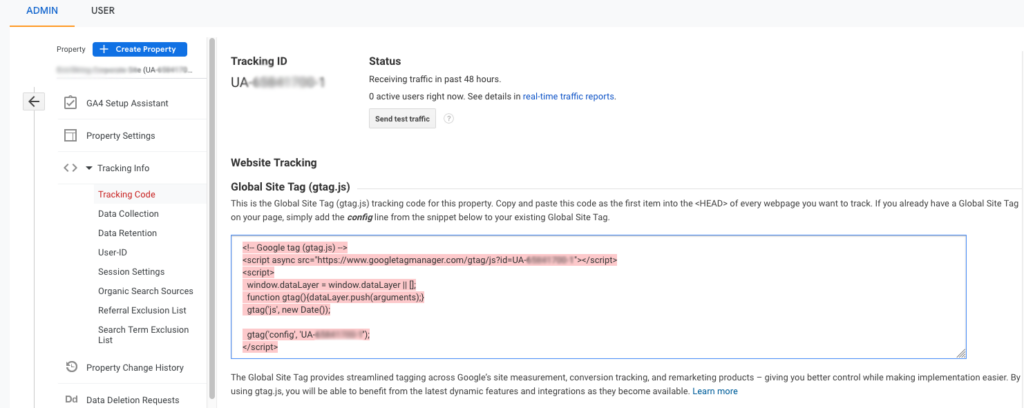Click inside the gtag.js code box
The image size is (1024, 408).
point(598,297)
